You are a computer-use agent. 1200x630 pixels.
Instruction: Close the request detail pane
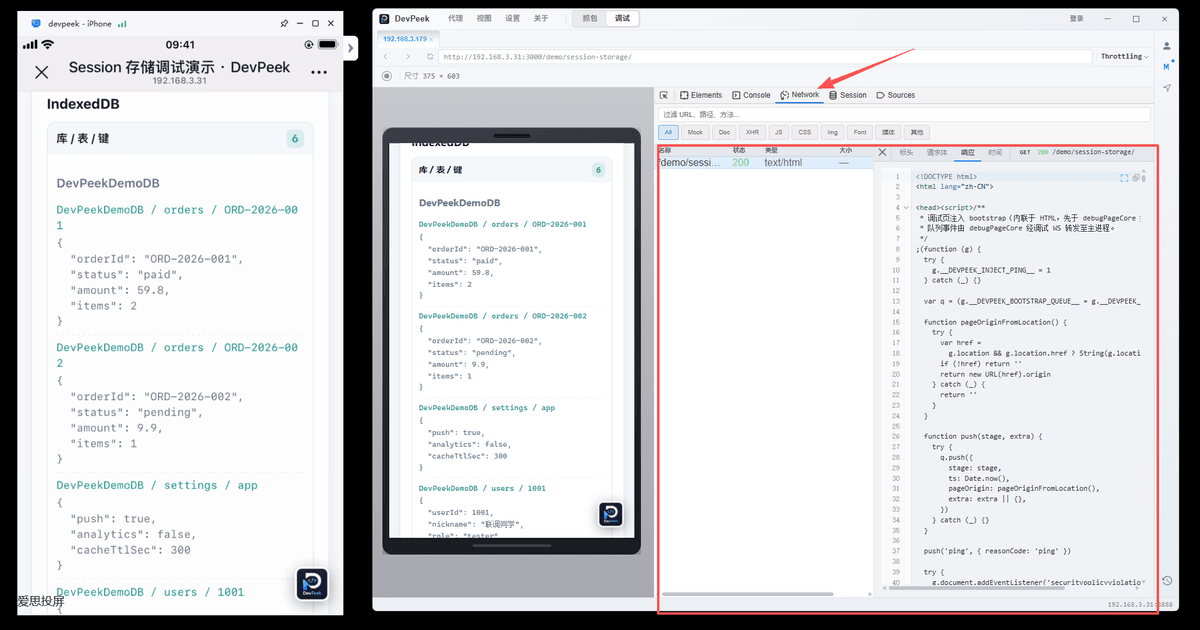point(882,152)
